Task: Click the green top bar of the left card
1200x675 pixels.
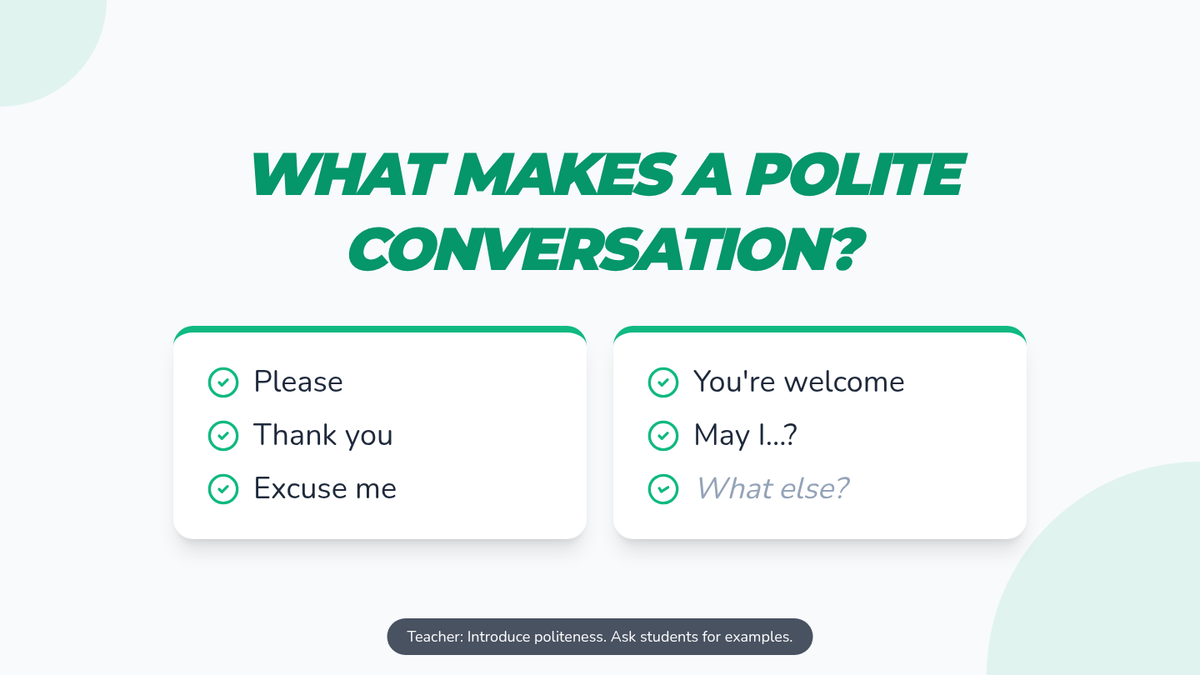Action: coord(380,329)
